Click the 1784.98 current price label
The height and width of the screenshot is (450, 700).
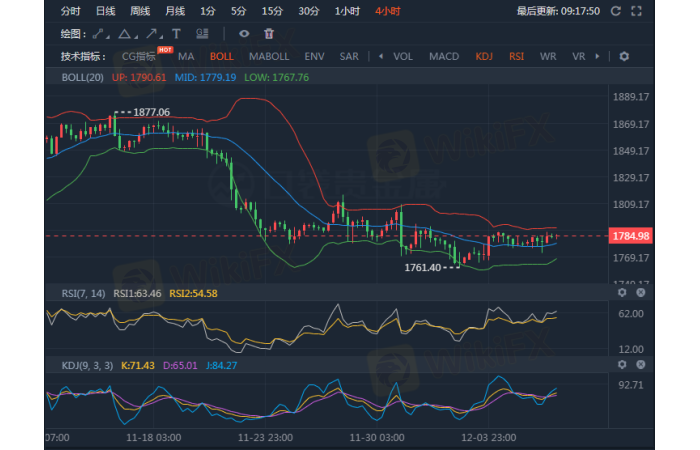point(630,236)
